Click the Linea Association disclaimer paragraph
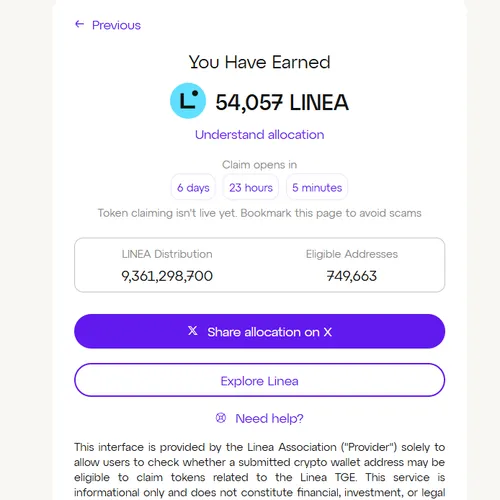500x500 pixels. click(x=259, y=470)
